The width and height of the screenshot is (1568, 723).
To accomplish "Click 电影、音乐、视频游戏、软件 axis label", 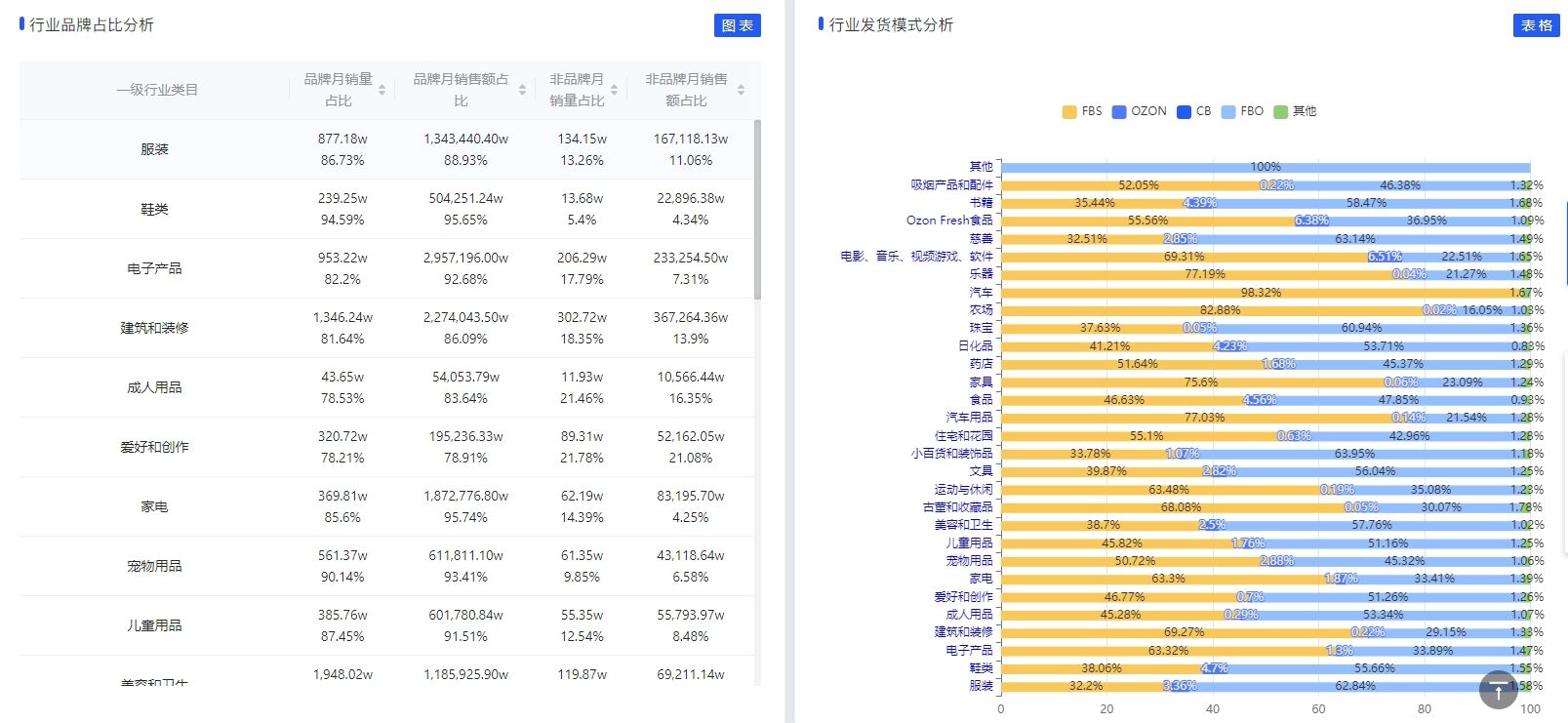I will 917,257.
